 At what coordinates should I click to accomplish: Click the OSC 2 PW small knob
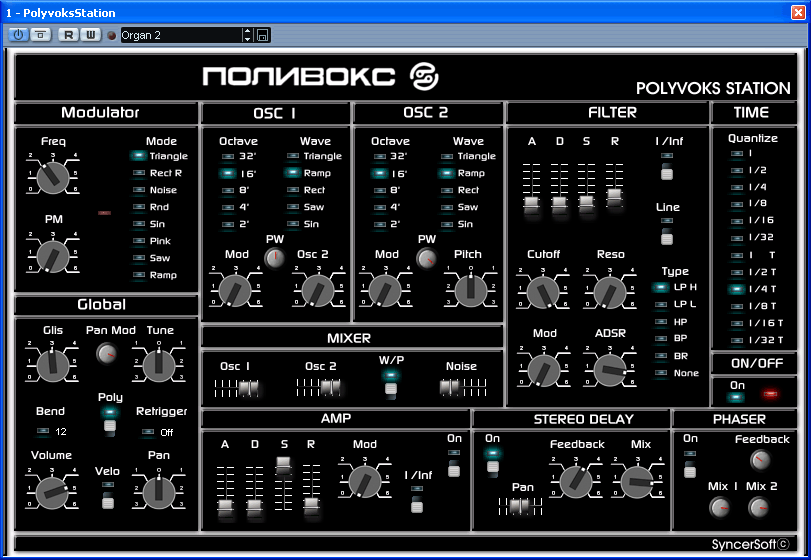pos(427,258)
